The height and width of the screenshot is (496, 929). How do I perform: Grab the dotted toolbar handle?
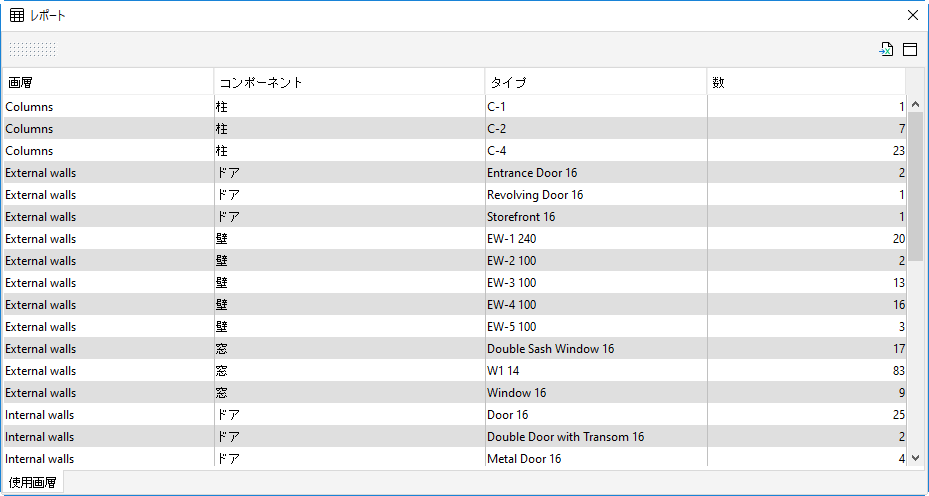[x=33, y=49]
